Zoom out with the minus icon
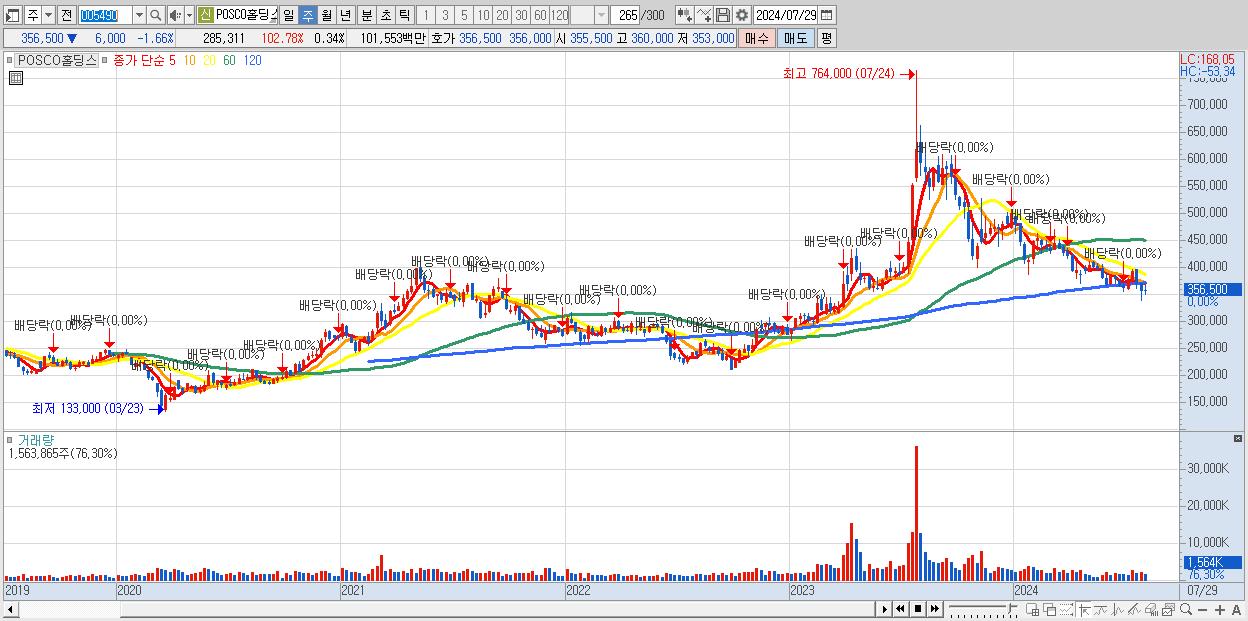This screenshot has width=1248, height=621. click(x=1202, y=610)
